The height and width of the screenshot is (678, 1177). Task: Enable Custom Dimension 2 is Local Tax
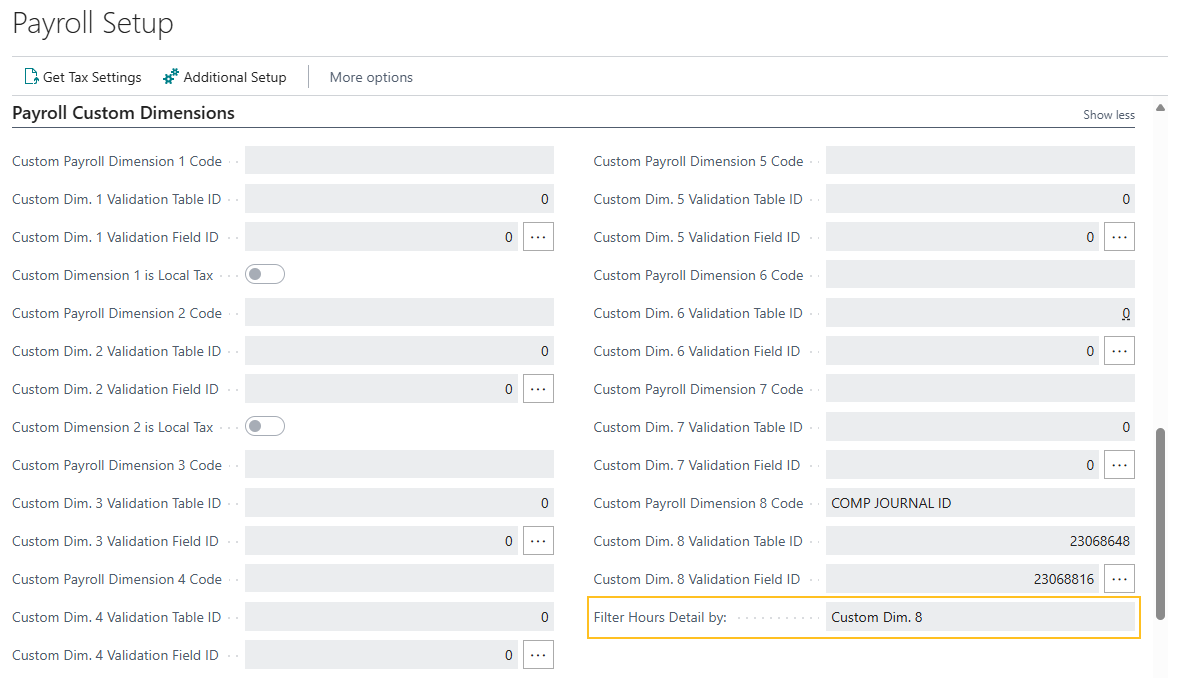264,426
